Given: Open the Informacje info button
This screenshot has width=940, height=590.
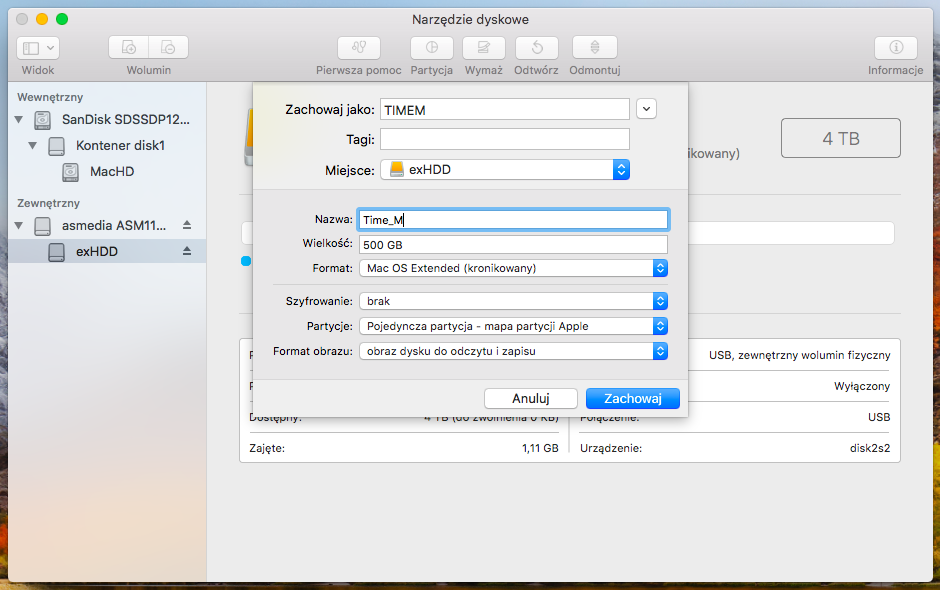Looking at the screenshot, I should [895, 48].
